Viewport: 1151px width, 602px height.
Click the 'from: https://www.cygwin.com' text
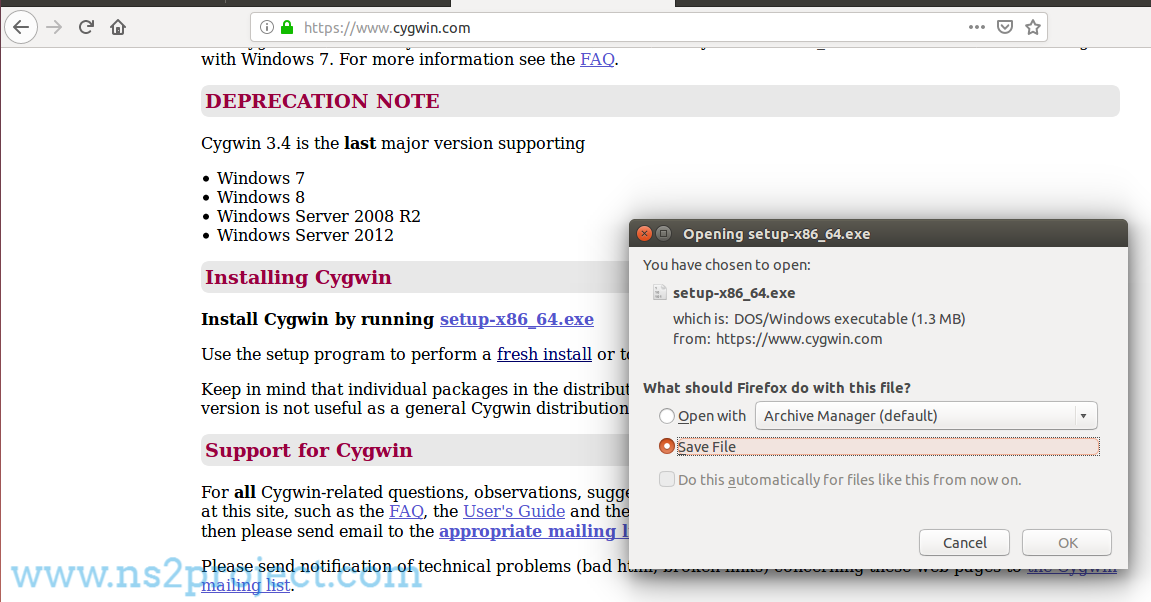click(777, 339)
